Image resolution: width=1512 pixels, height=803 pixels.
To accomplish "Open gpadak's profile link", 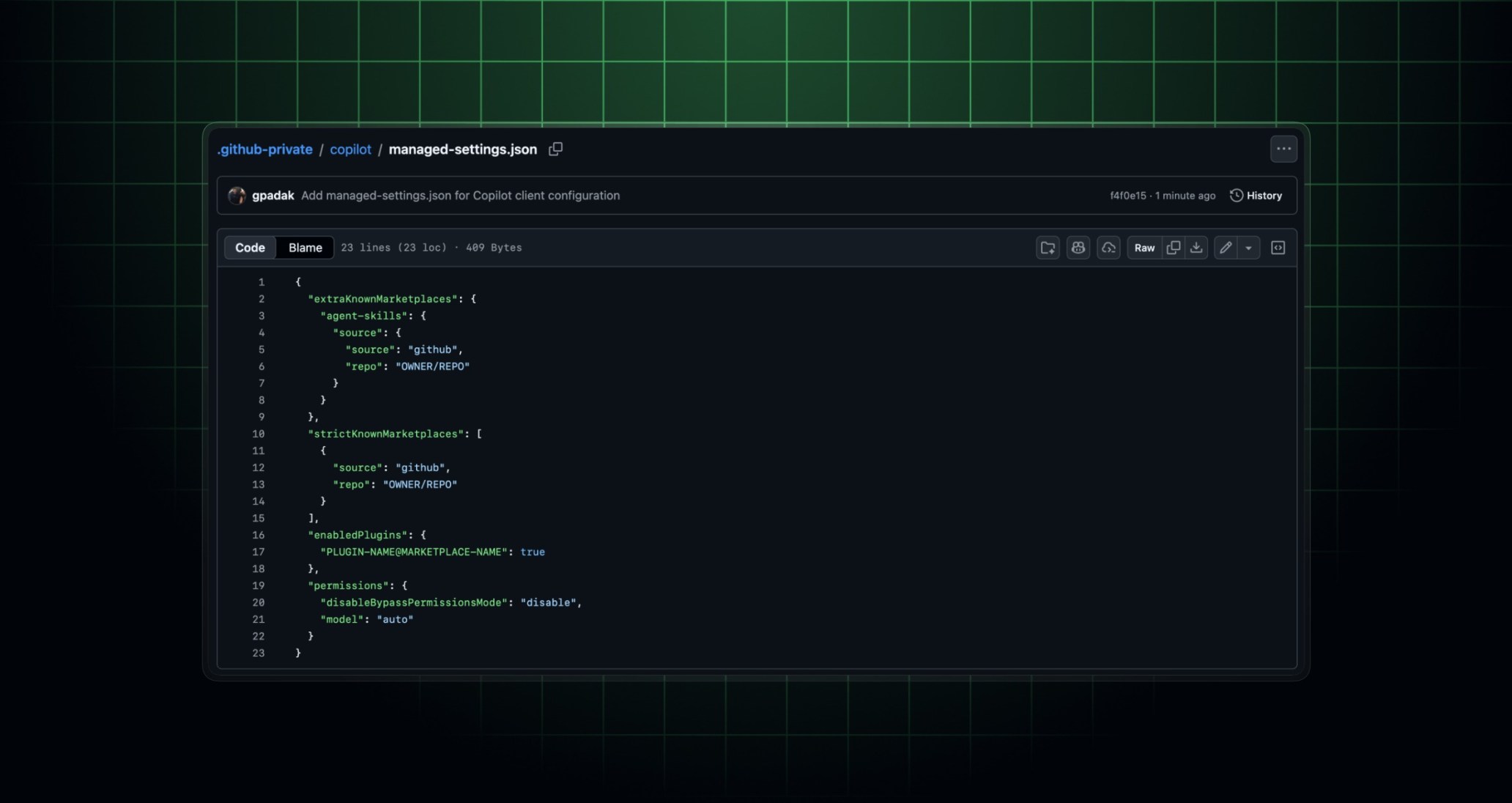I will [x=273, y=196].
